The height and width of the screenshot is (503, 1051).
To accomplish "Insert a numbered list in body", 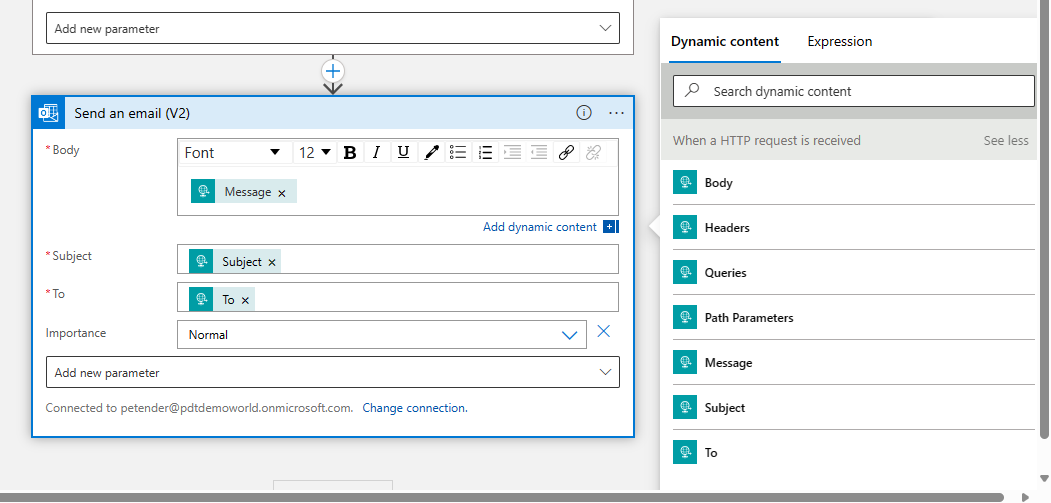I will (485, 153).
